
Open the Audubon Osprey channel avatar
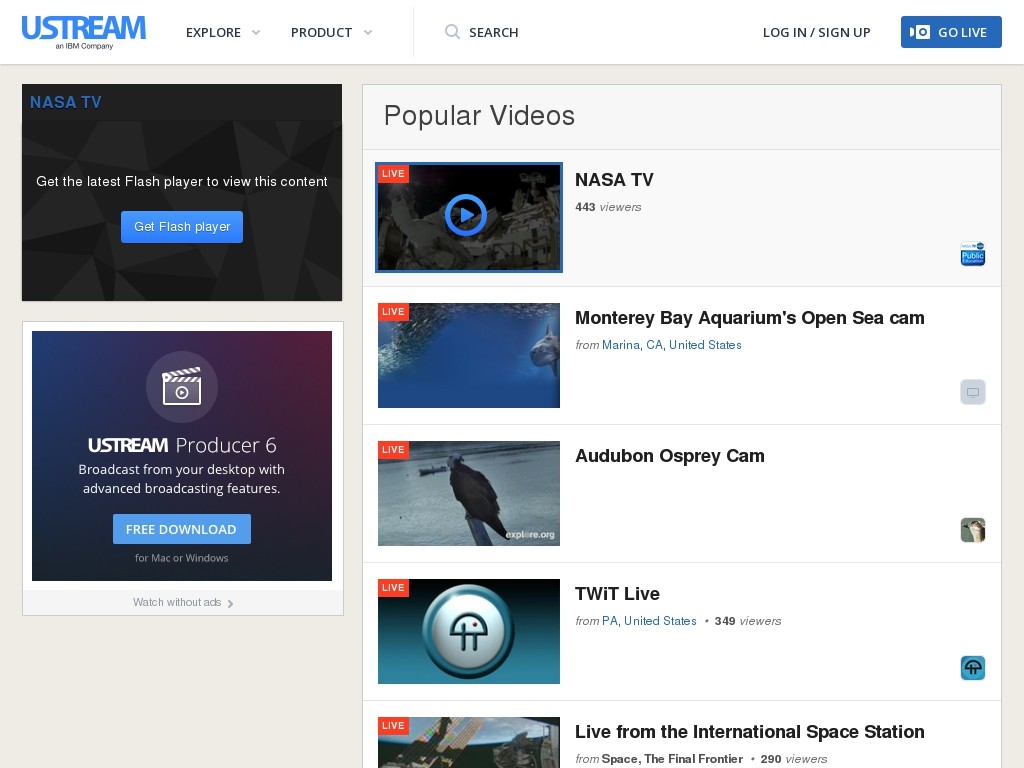[x=972, y=530]
